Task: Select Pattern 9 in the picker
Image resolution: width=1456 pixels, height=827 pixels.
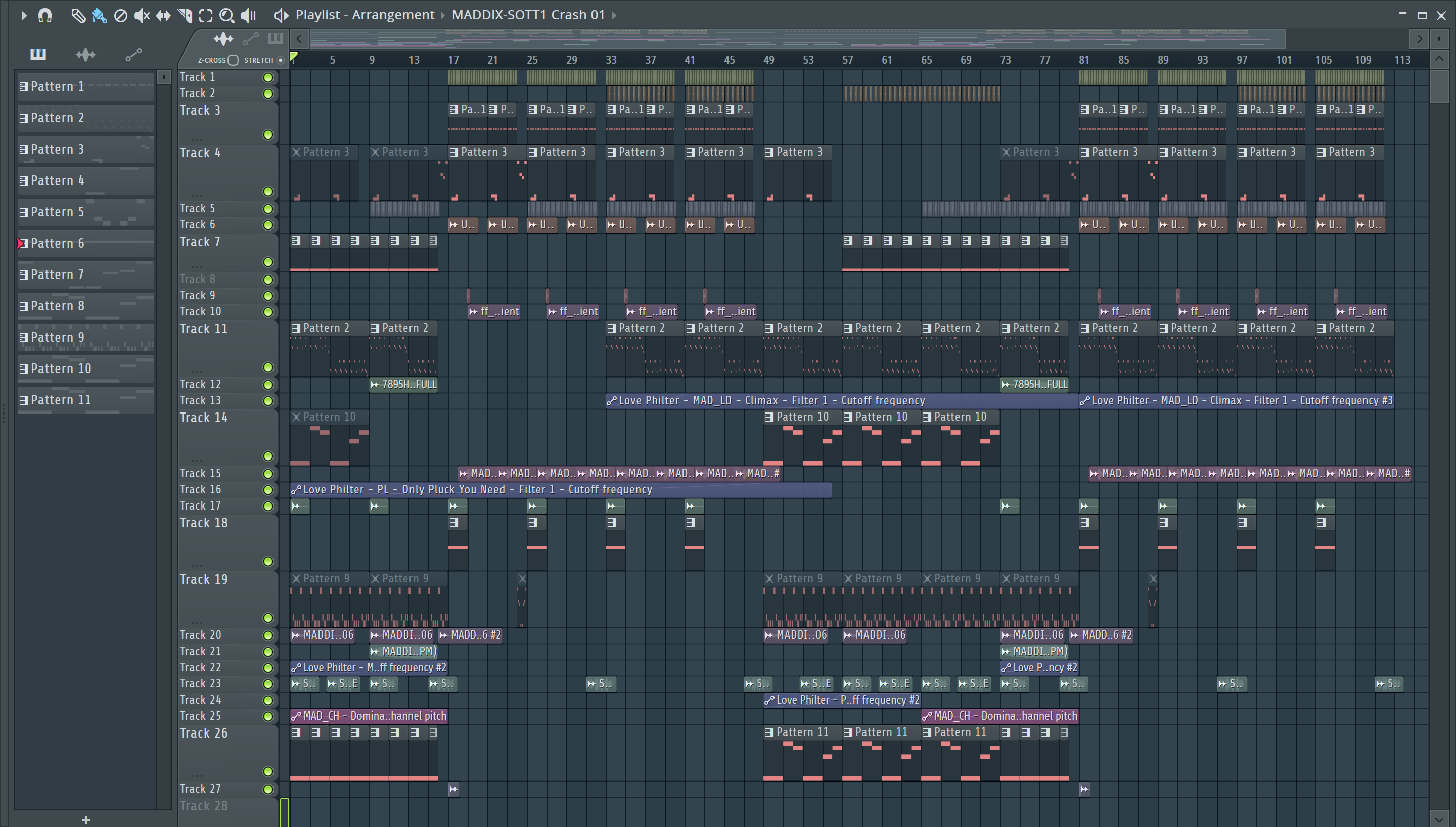Action: pos(86,337)
